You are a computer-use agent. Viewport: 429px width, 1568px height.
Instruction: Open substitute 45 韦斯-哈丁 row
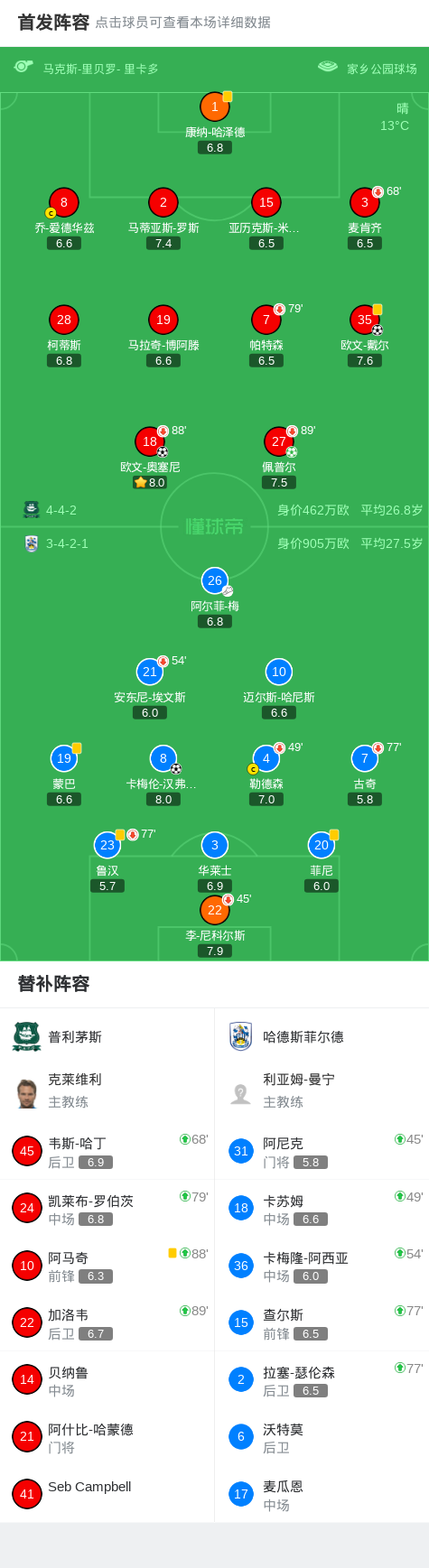click(x=107, y=1151)
